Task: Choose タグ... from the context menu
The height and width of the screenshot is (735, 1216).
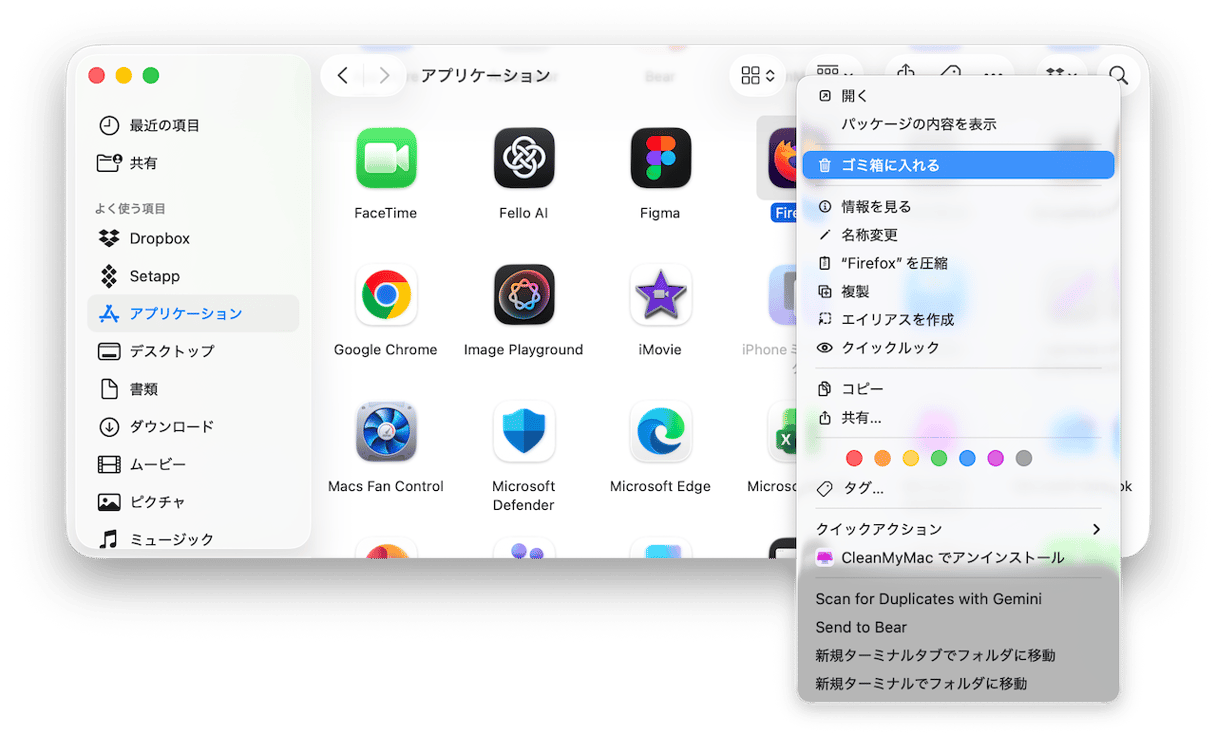Action: pos(958,488)
